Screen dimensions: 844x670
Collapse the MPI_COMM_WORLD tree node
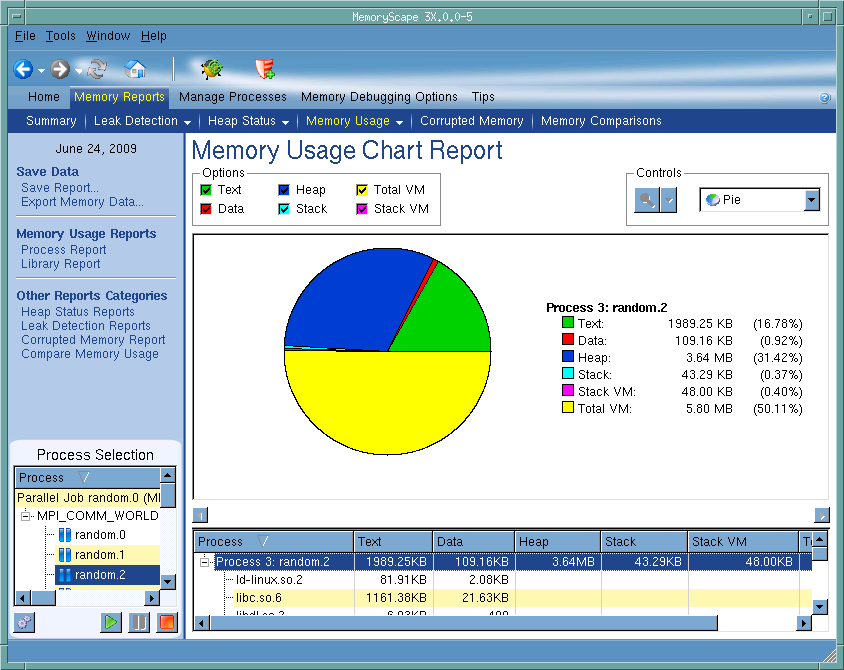[27, 516]
